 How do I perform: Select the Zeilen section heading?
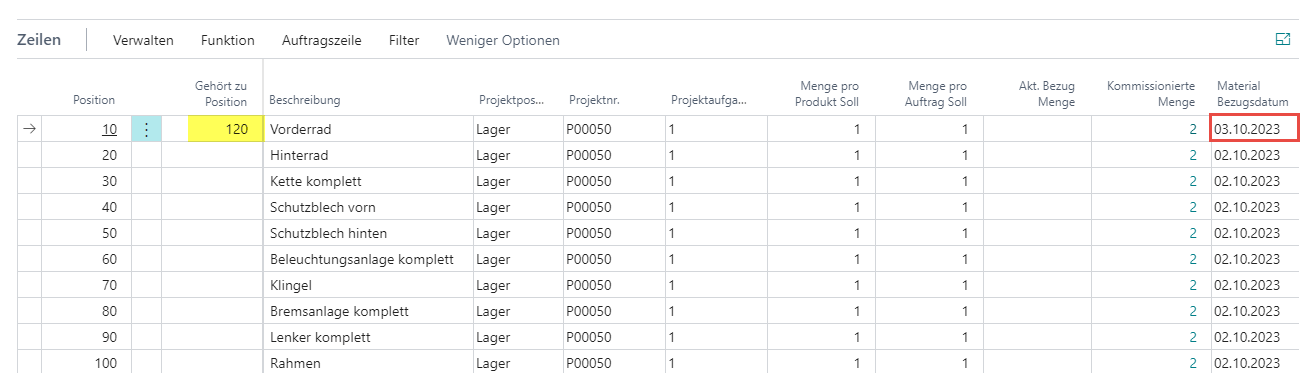coord(39,40)
